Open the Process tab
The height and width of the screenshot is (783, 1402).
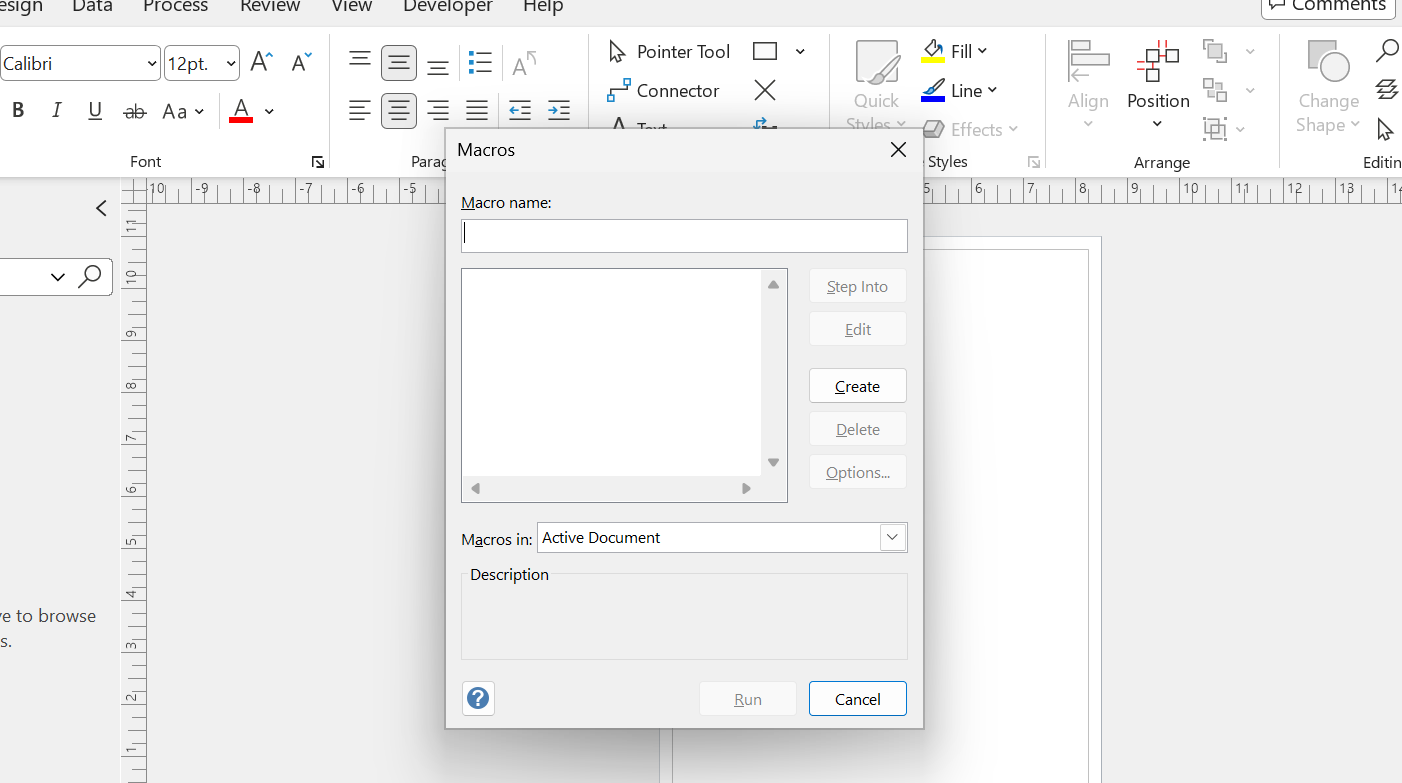tap(176, 6)
